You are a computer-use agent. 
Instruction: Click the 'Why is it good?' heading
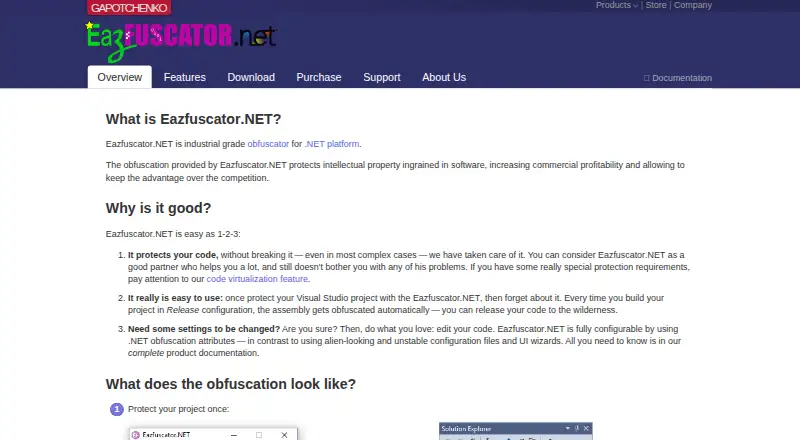click(x=158, y=208)
